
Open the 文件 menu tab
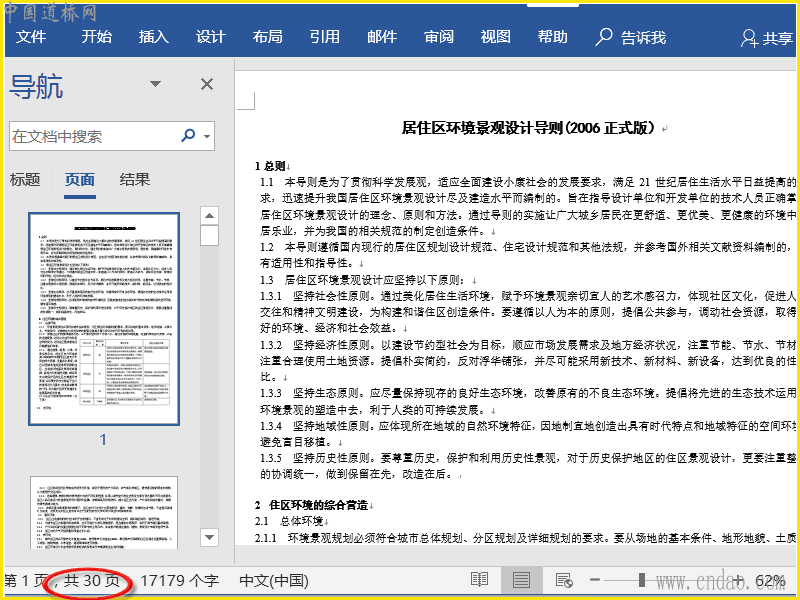click(x=31, y=37)
